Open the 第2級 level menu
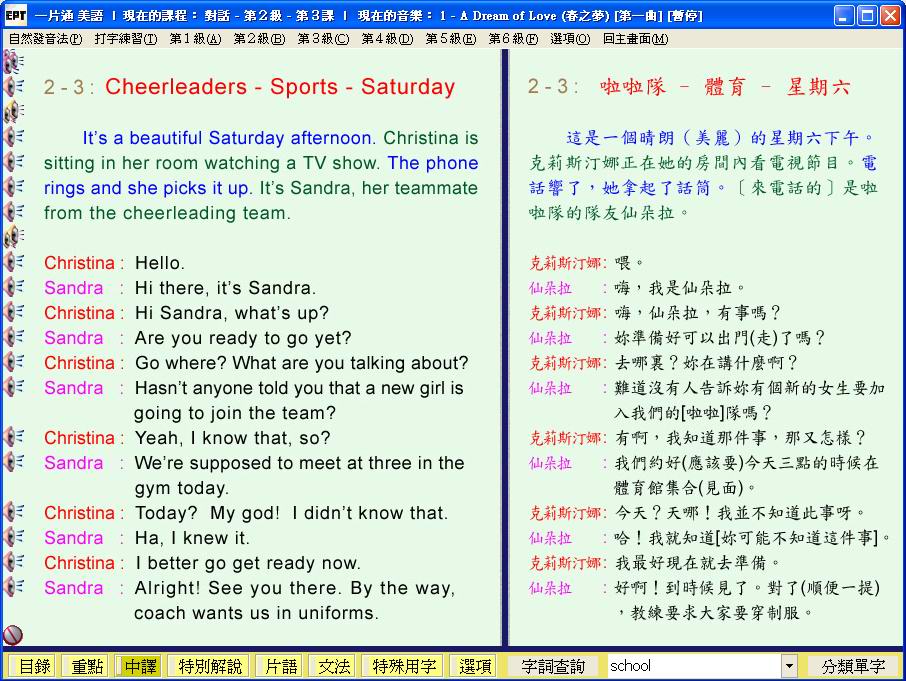Viewport: 906px width, 681px height. 258,39
